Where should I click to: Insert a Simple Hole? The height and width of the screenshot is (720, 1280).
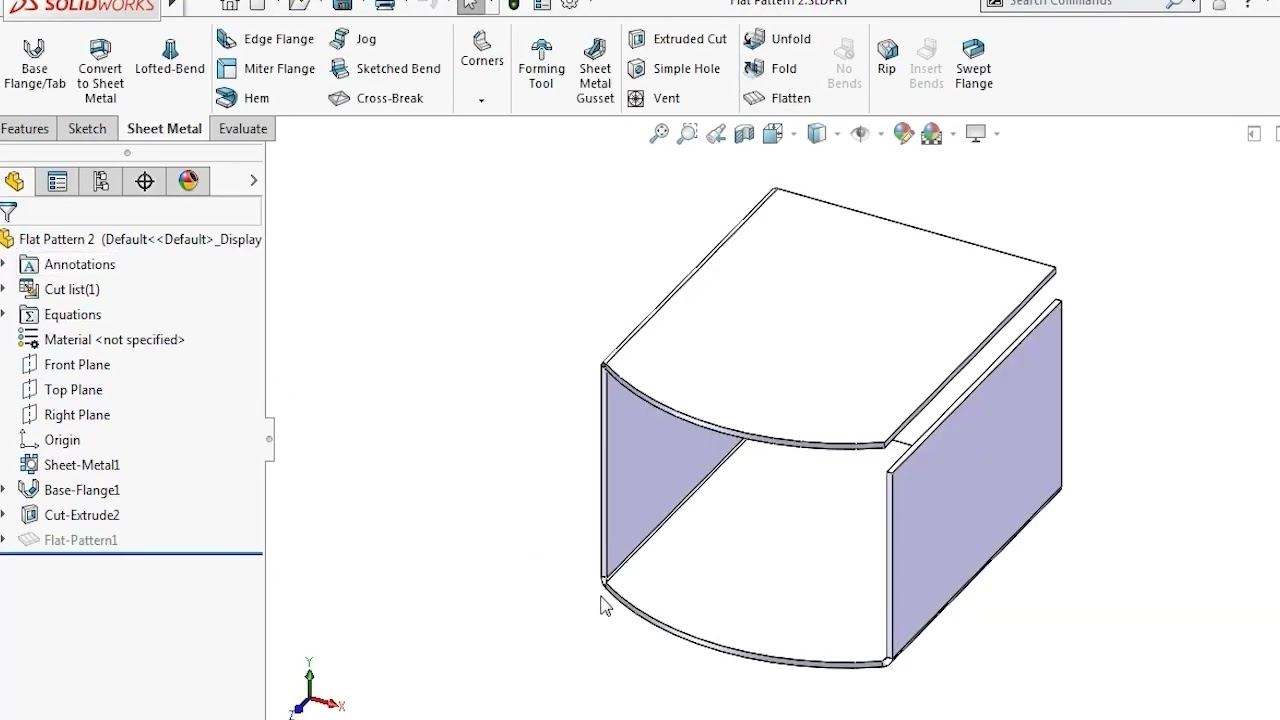tap(673, 69)
